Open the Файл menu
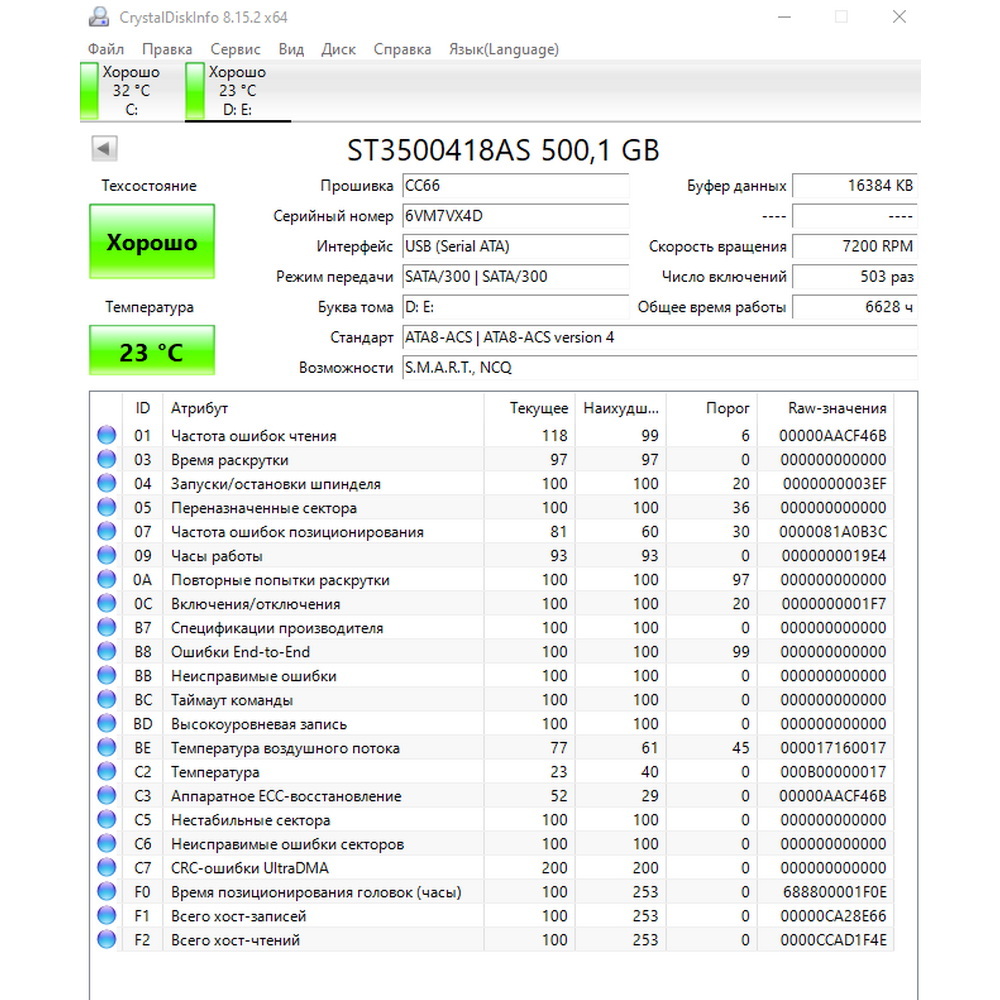The height and width of the screenshot is (1000, 1000). (106, 49)
